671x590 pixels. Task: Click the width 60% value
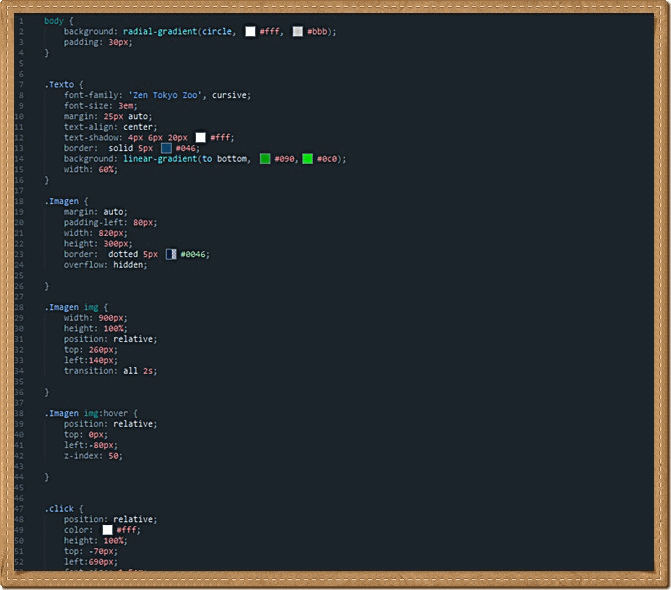point(106,169)
